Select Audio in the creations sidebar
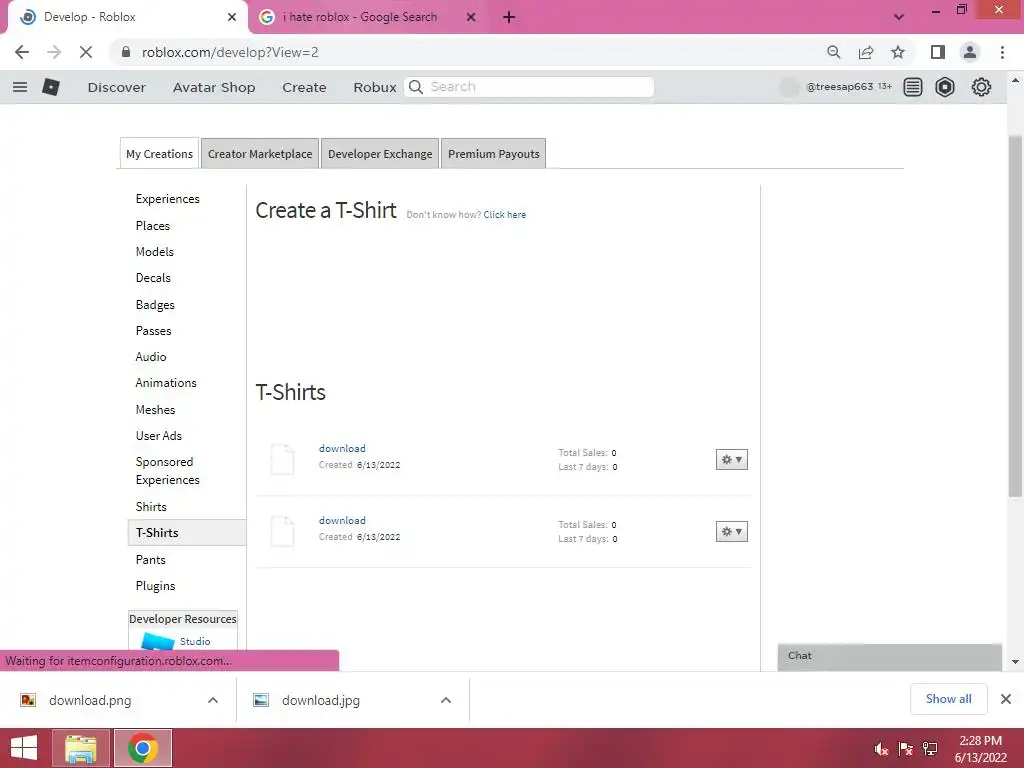This screenshot has height=768, width=1024. pyautogui.click(x=151, y=357)
